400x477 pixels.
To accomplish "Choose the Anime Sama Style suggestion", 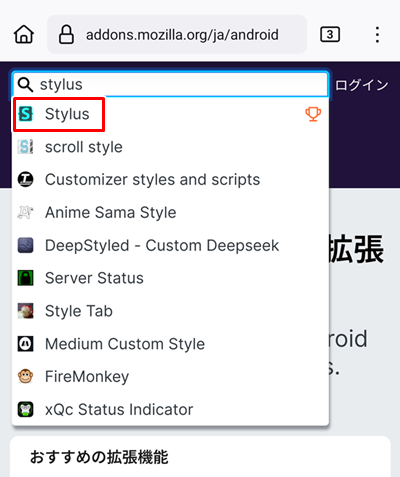I will 170,213.
